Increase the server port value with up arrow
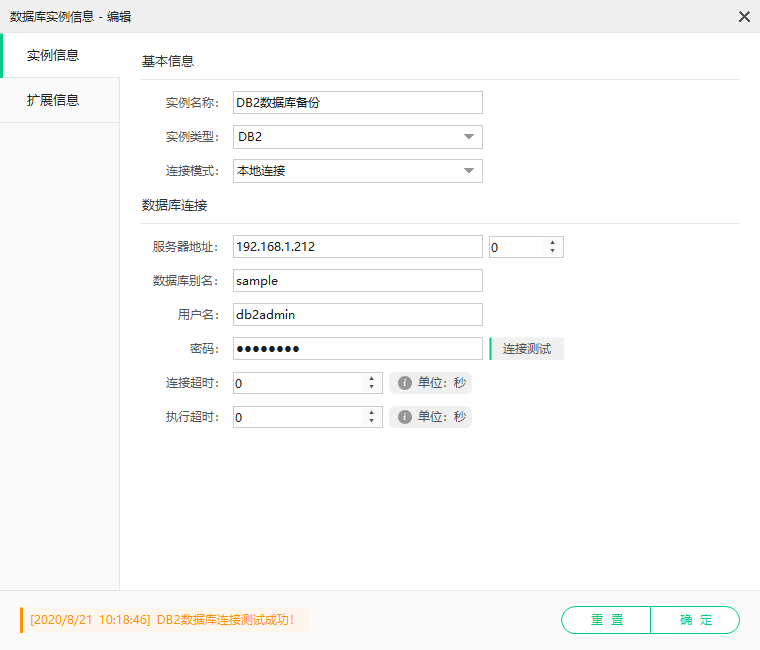The width and height of the screenshot is (760, 650). (x=553, y=242)
